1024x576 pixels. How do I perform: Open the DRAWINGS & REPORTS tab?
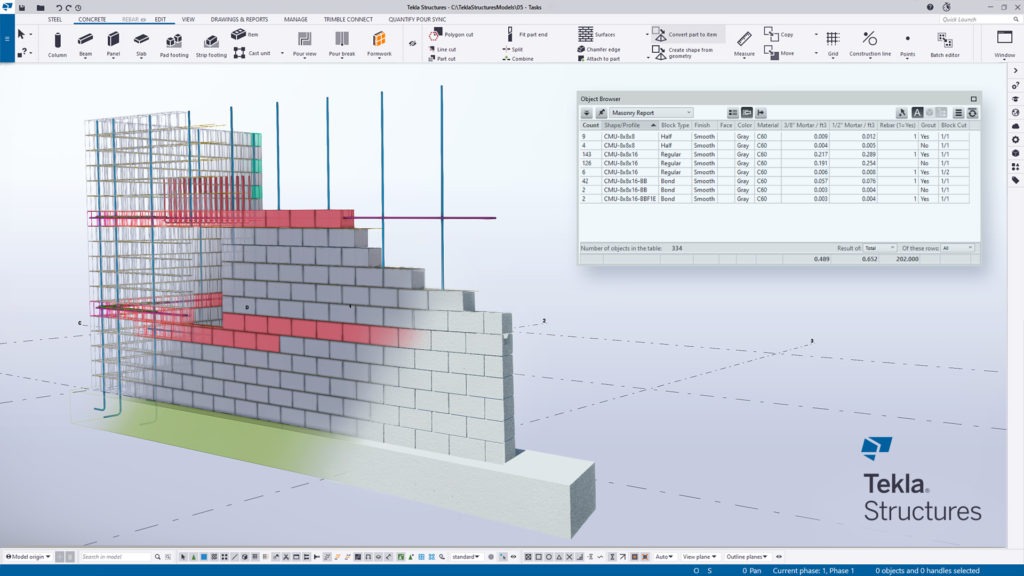pos(239,19)
